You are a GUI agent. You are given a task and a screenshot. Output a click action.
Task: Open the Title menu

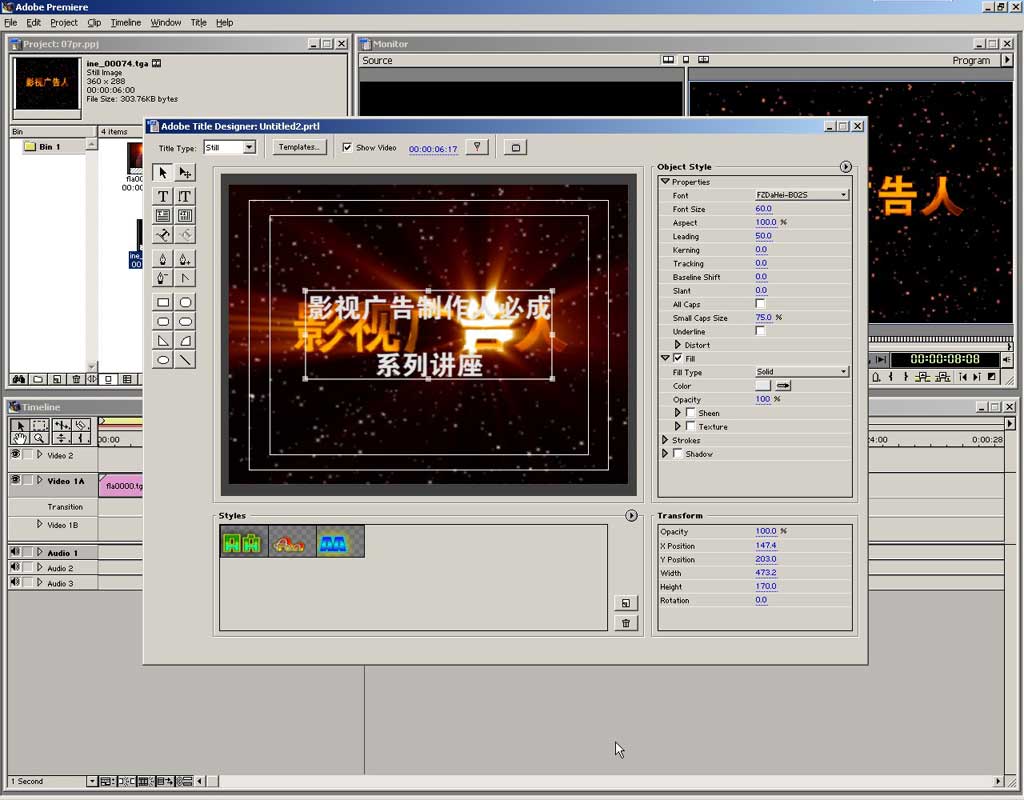coord(198,22)
